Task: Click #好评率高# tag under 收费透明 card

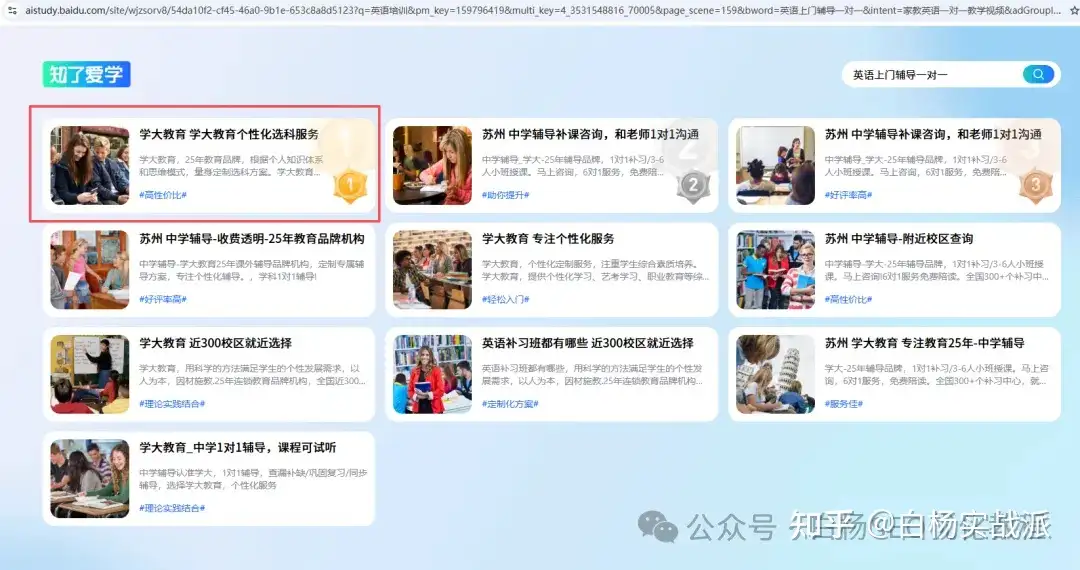Action: 163,299
